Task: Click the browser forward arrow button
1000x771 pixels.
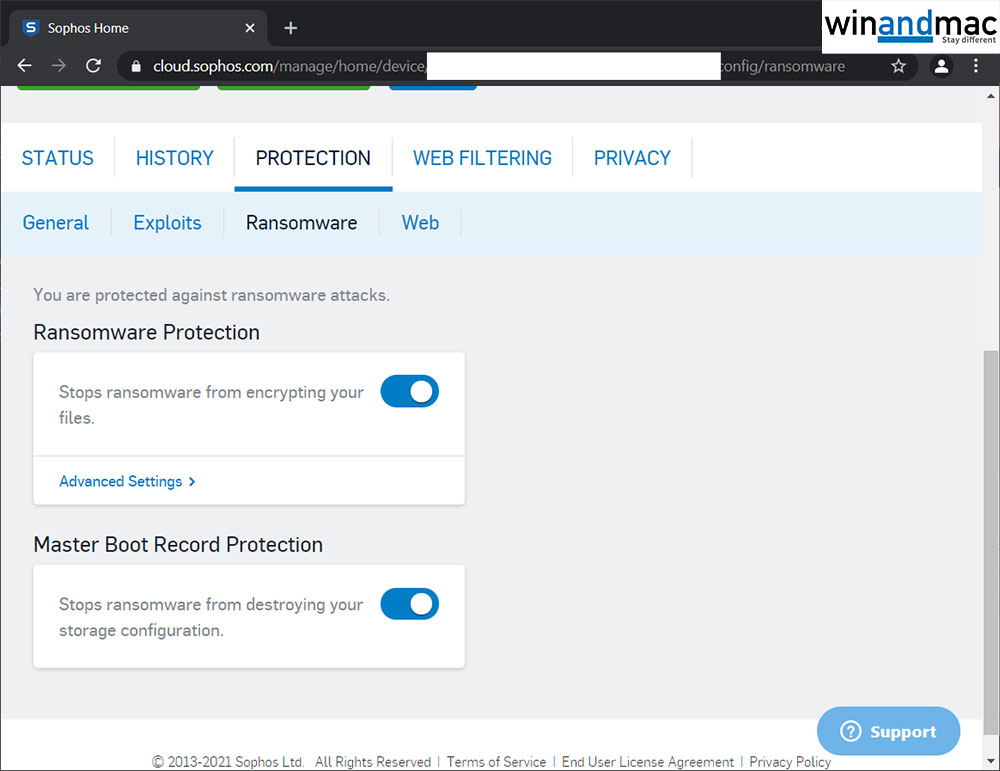Action: 59,66
